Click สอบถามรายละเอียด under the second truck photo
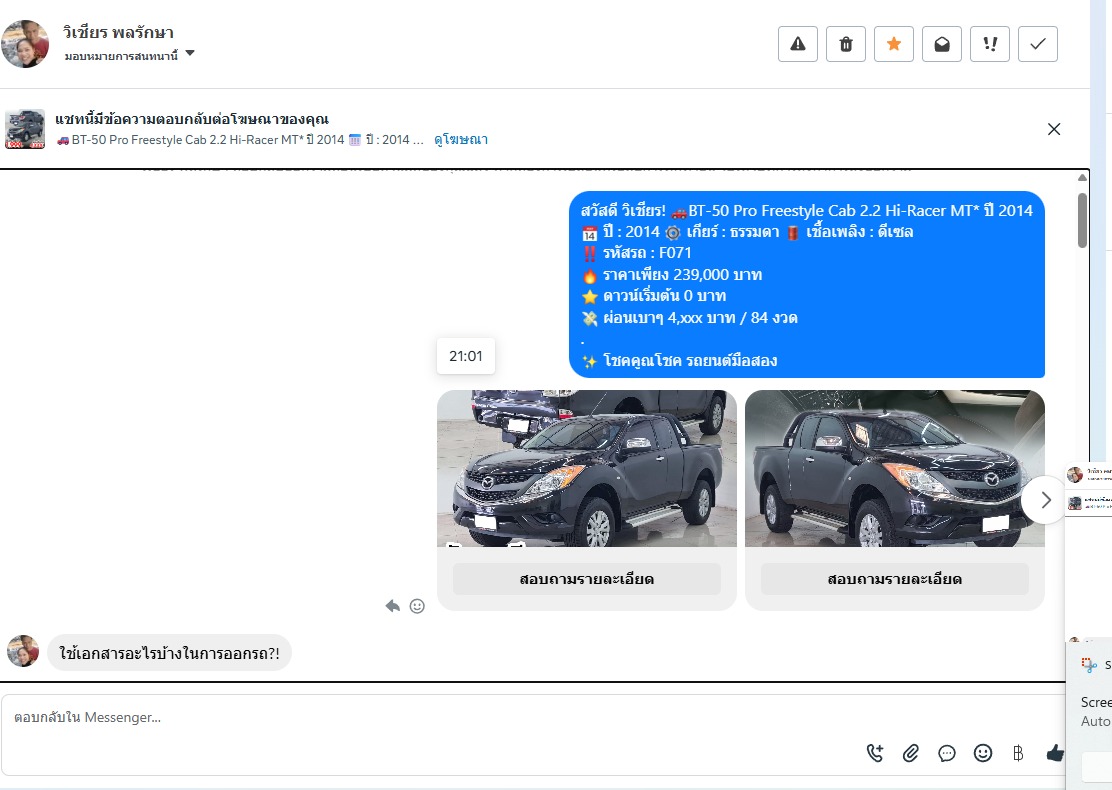This screenshot has width=1112, height=790. (x=894, y=579)
